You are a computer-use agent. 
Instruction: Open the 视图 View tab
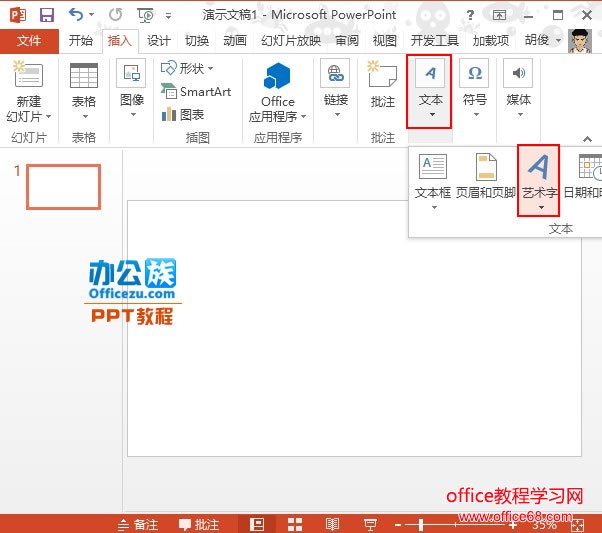click(x=385, y=40)
